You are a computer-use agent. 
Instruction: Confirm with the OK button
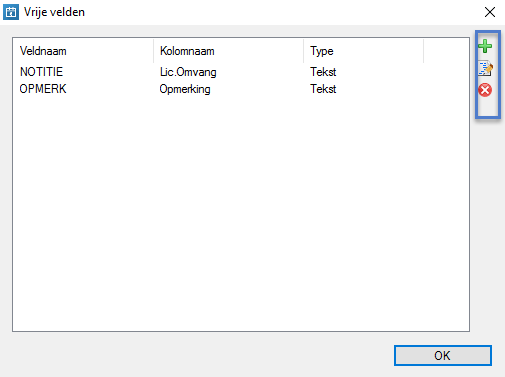click(x=443, y=355)
